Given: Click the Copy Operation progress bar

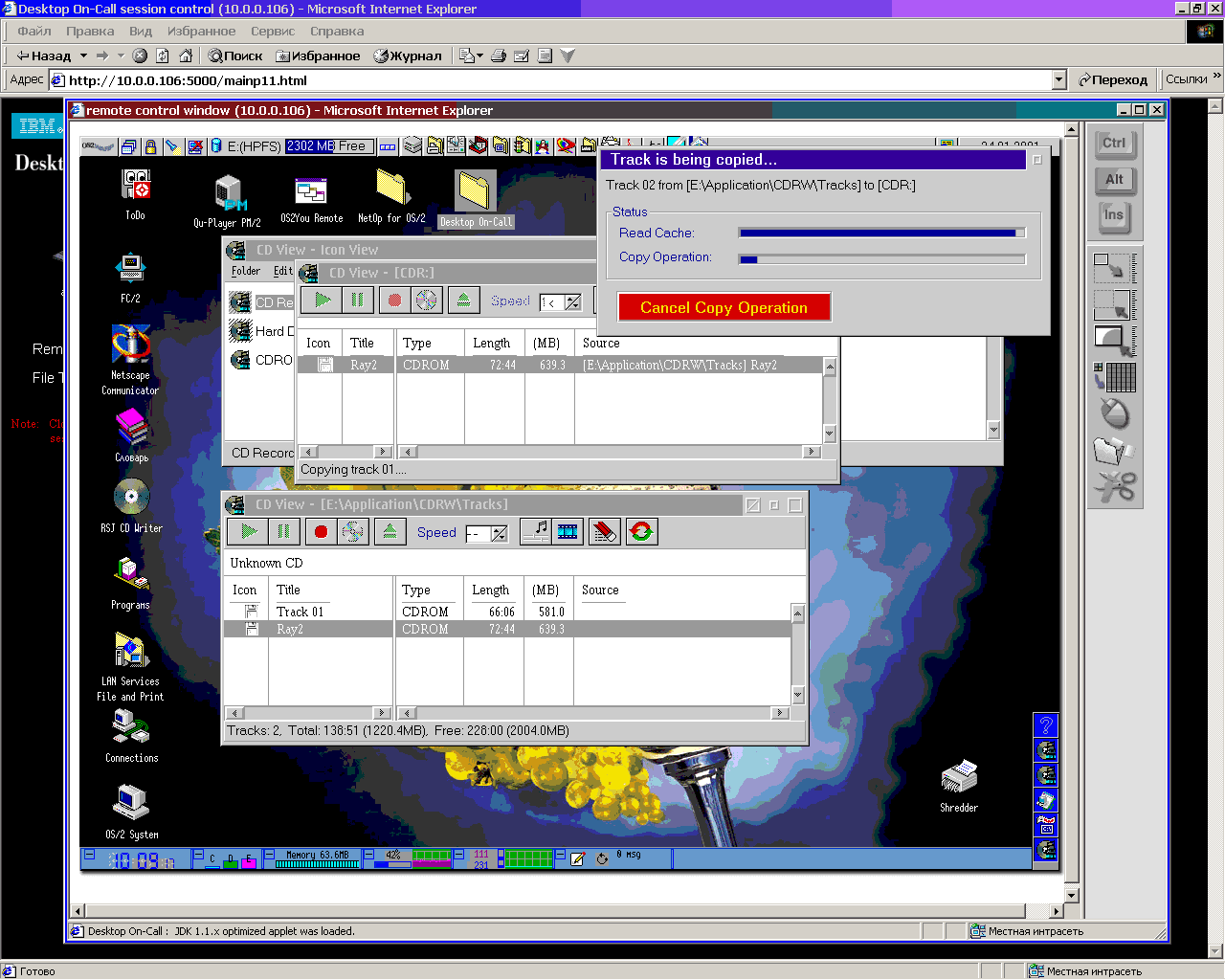Looking at the screenshot, I should (881, 258).
